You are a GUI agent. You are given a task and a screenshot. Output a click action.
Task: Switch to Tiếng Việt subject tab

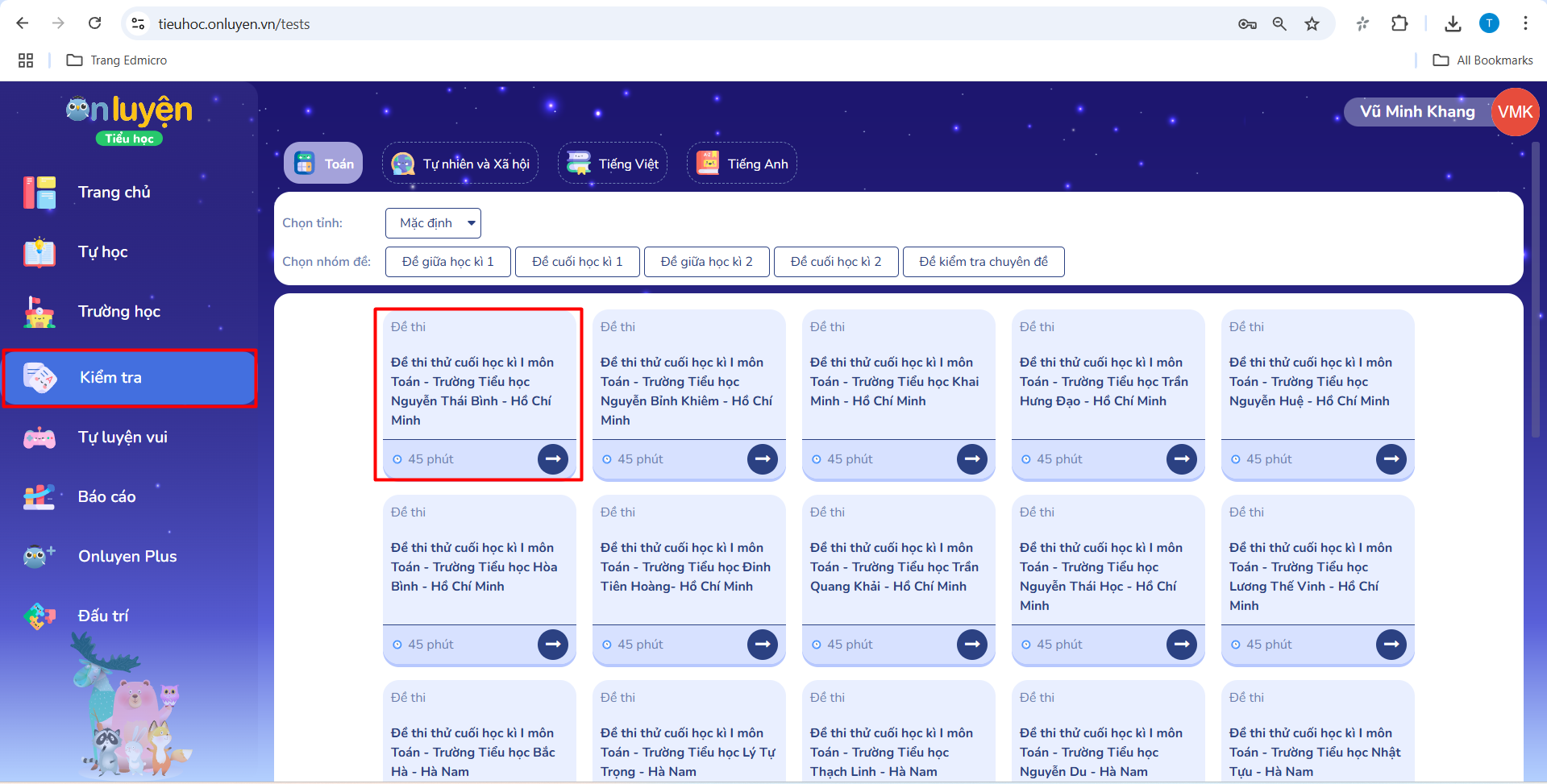pyautogui.click(x=613, y=164)
